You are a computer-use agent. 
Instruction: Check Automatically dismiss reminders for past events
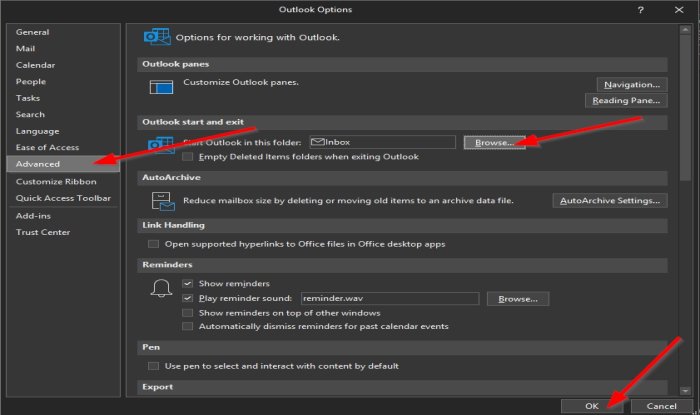(x=188, y=326)
